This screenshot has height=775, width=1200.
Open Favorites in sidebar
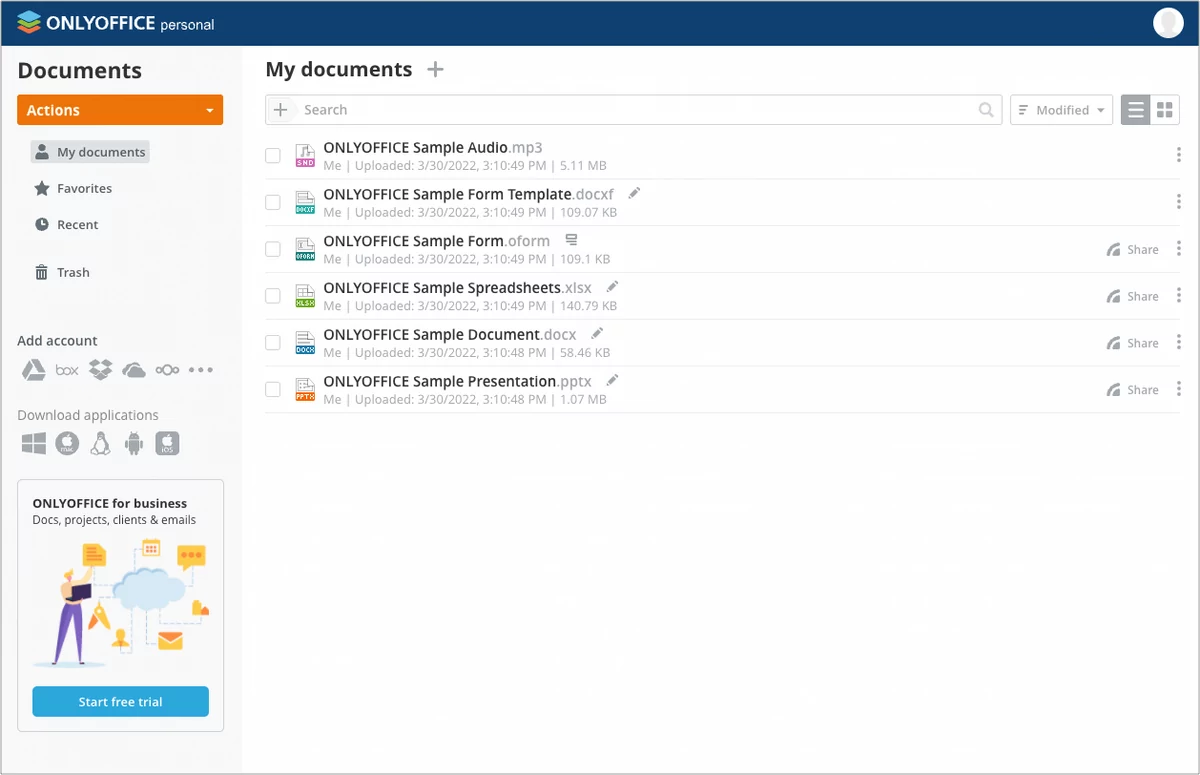(x=73, y=188)
